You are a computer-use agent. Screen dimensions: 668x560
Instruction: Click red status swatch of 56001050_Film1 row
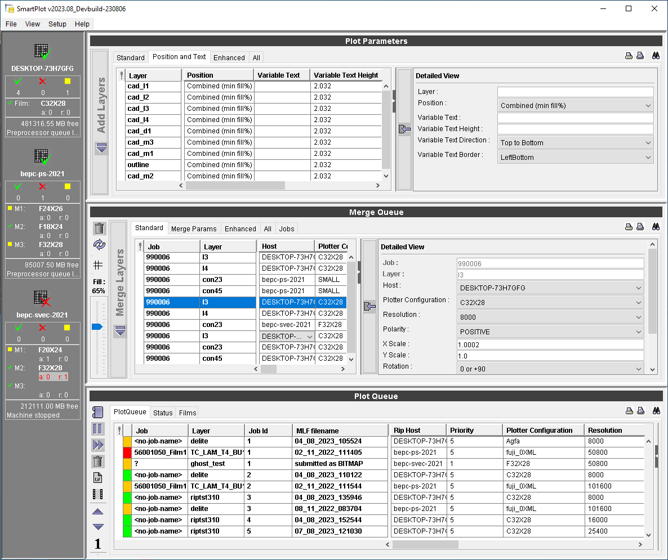coord(127,452)
